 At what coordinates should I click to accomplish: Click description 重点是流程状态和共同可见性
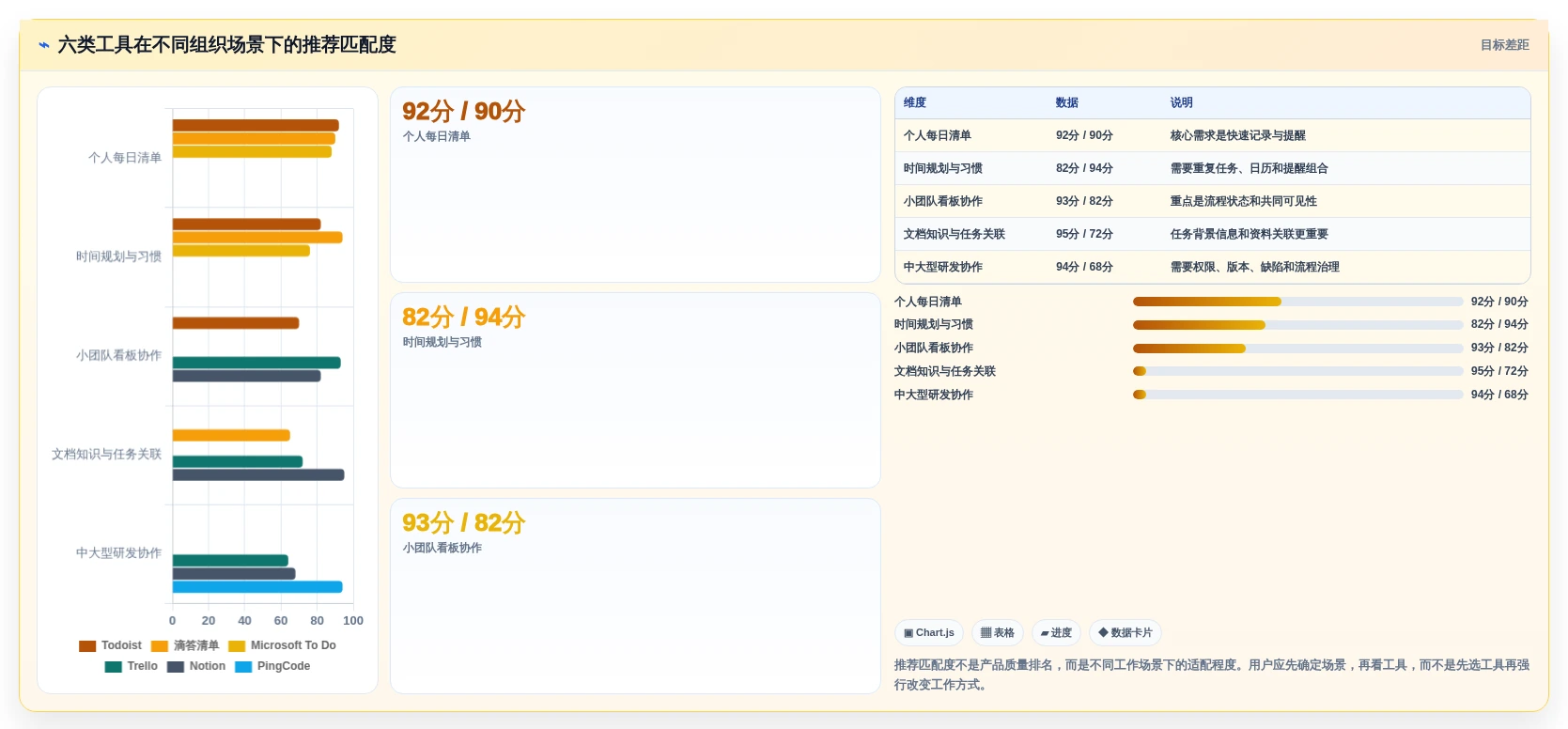[x=1244, y=201]
